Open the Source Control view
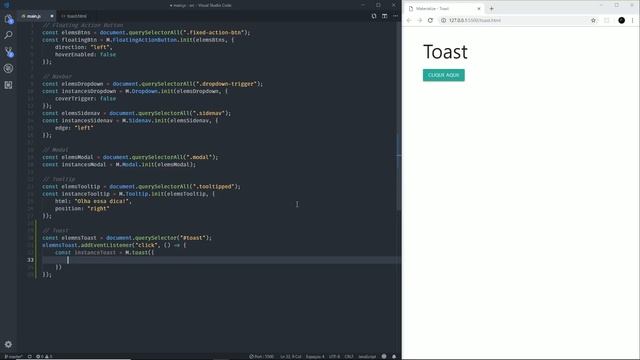Screen dimensions: 640x360 [8, 52]
